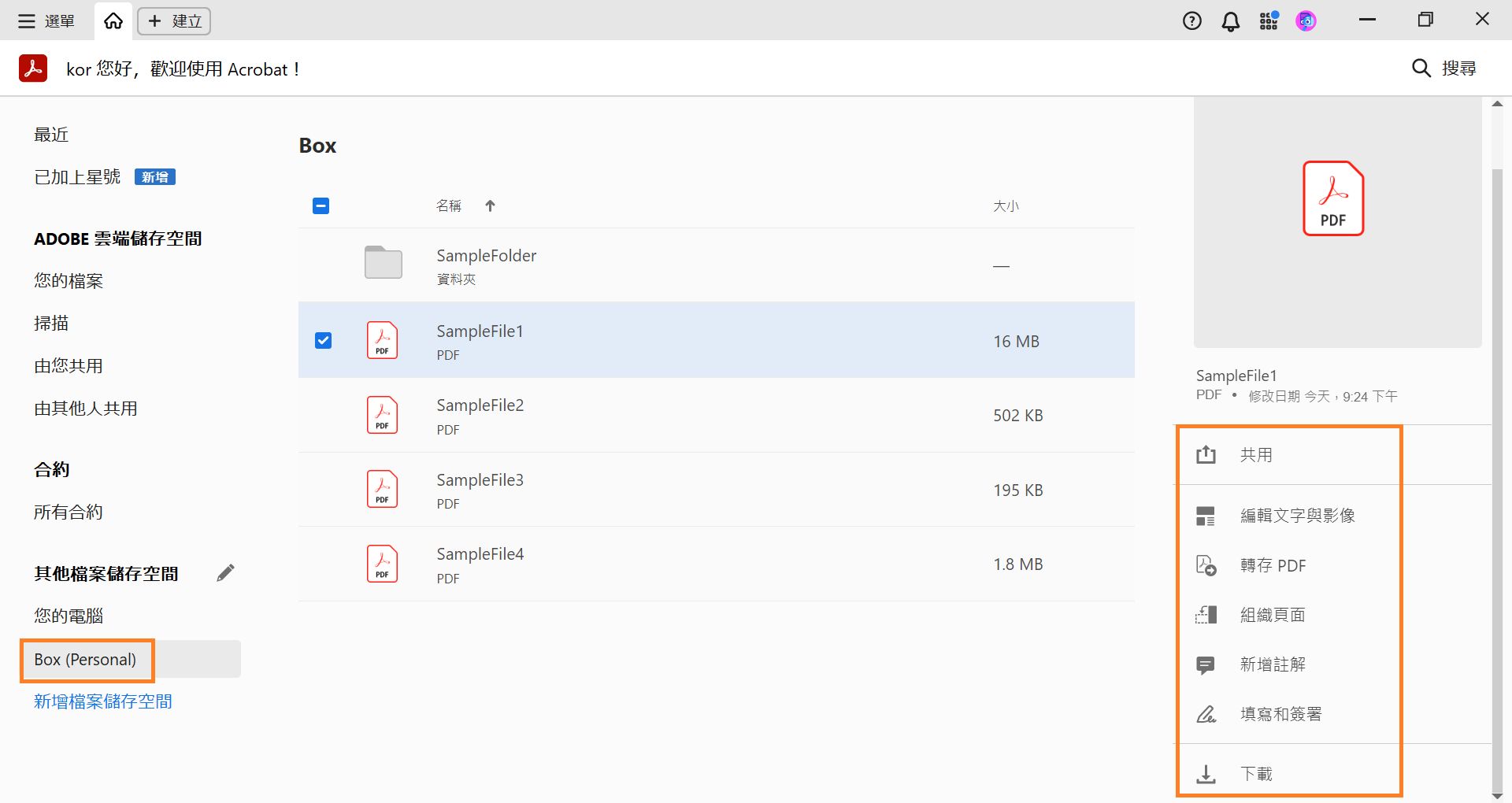
Task: Open the 選單 hamburger menu
Action: tap(46, 21)
